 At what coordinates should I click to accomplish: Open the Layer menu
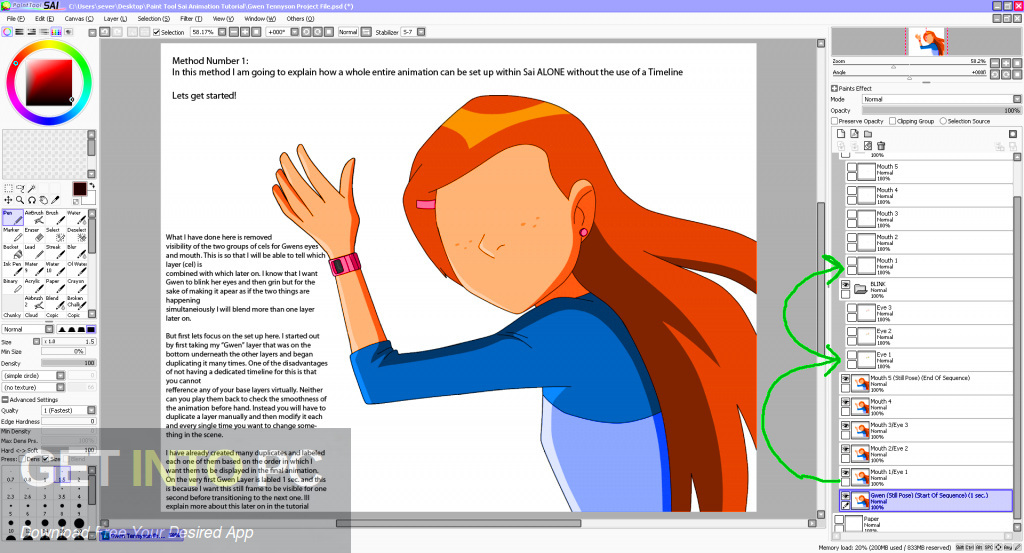(116, 19)
